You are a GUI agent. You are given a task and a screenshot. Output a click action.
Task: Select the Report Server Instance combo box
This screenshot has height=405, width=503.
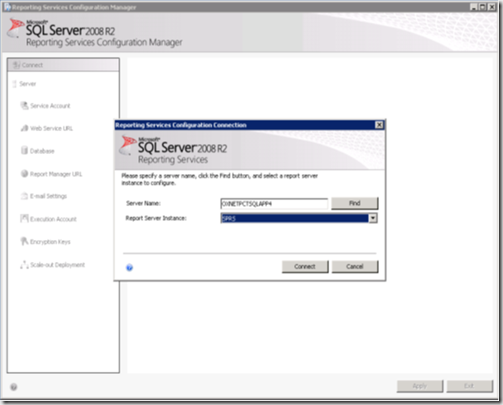coord(299,218)
